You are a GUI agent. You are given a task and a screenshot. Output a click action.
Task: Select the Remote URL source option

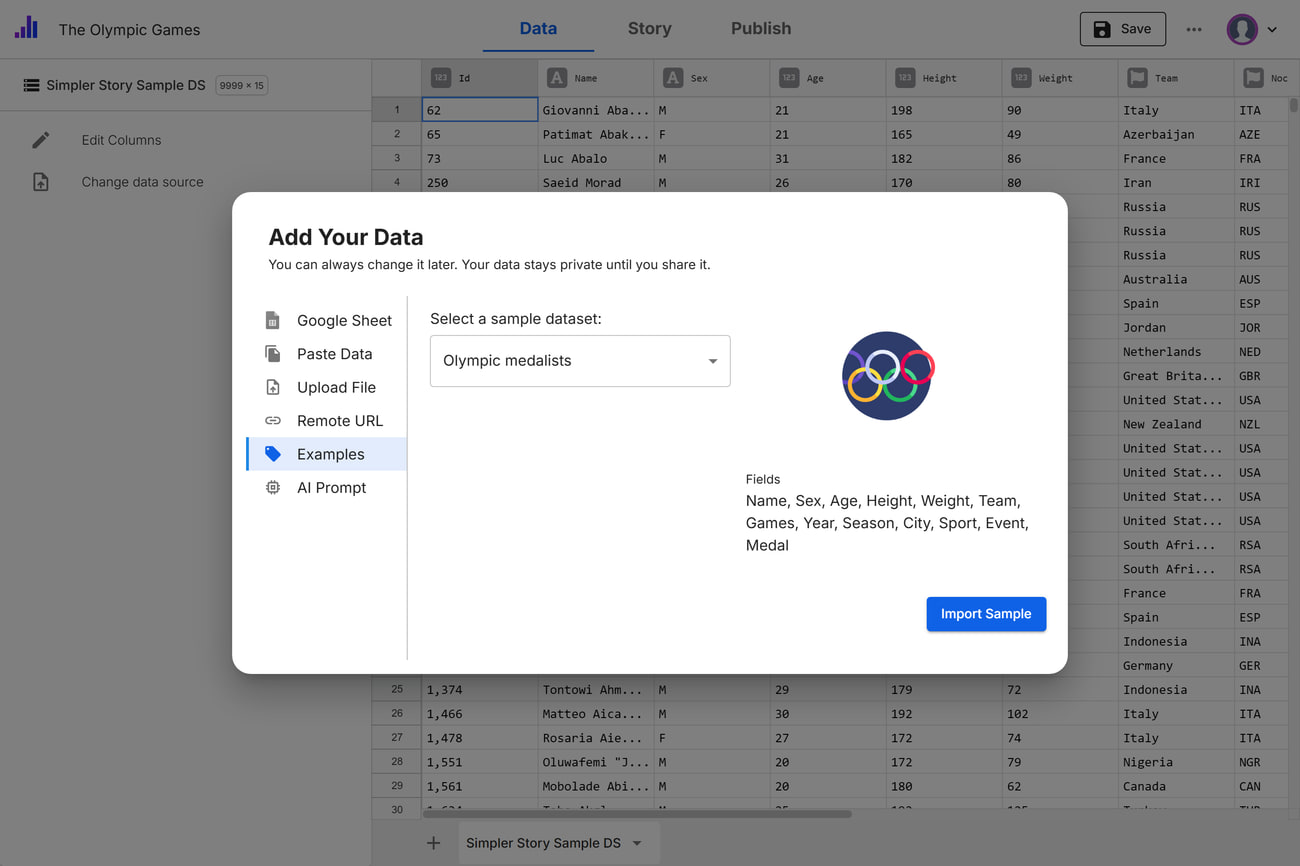coord(327,421)
